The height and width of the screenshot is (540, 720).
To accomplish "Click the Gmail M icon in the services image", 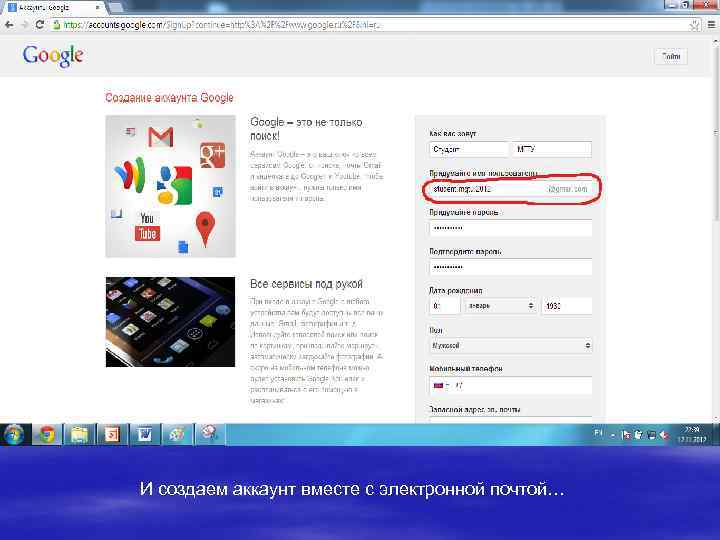I will coord(160,137).
